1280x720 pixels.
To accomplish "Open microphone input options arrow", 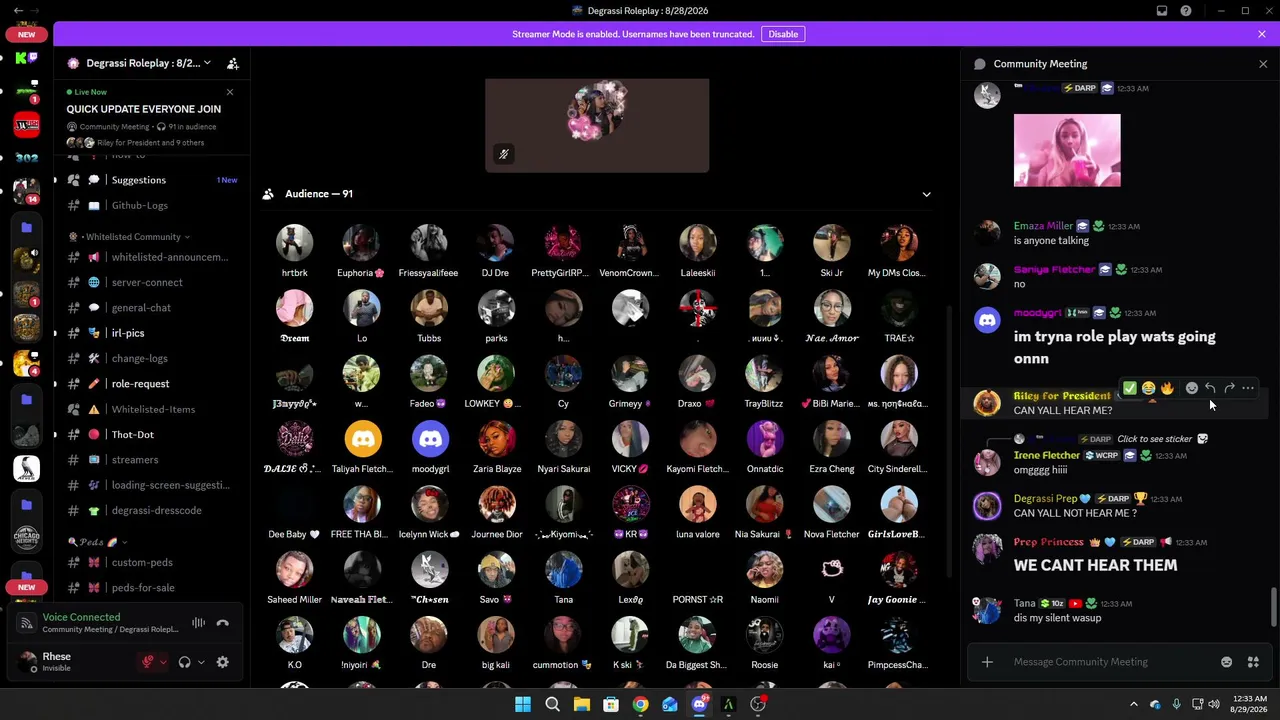I will point(163,662).
